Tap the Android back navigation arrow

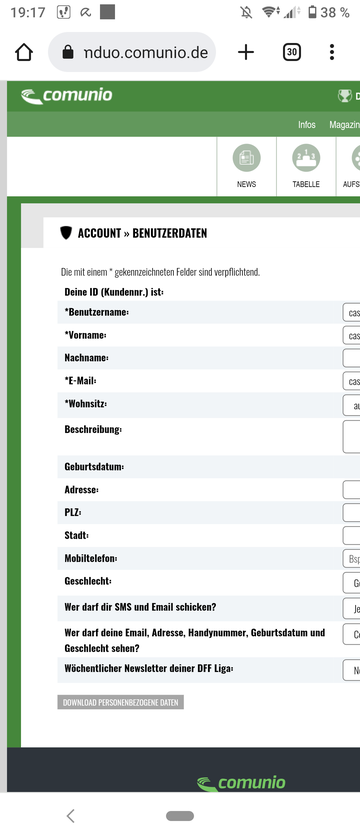70,816
